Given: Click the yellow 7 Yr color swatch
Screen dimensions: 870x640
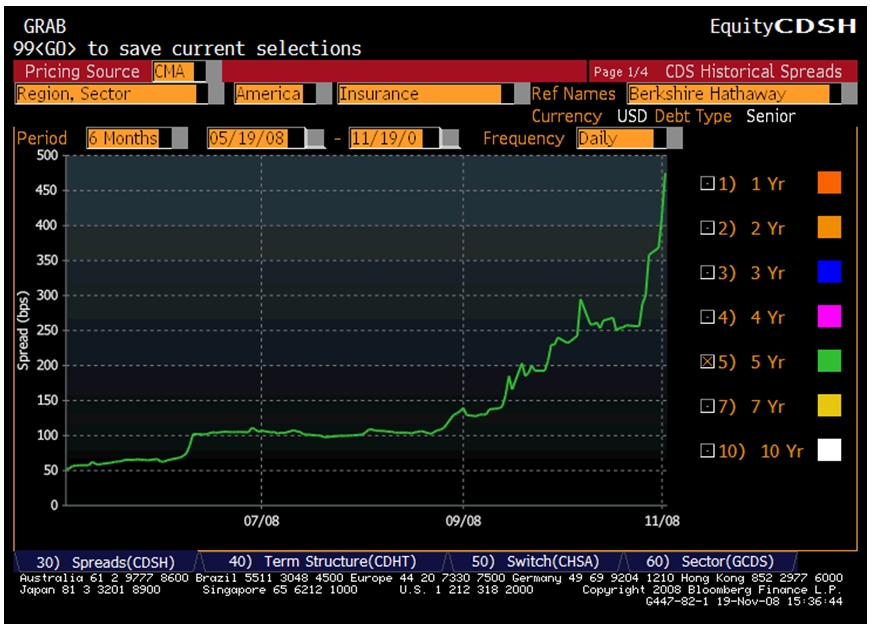Looking at the screenshot, I should [829, 405].
